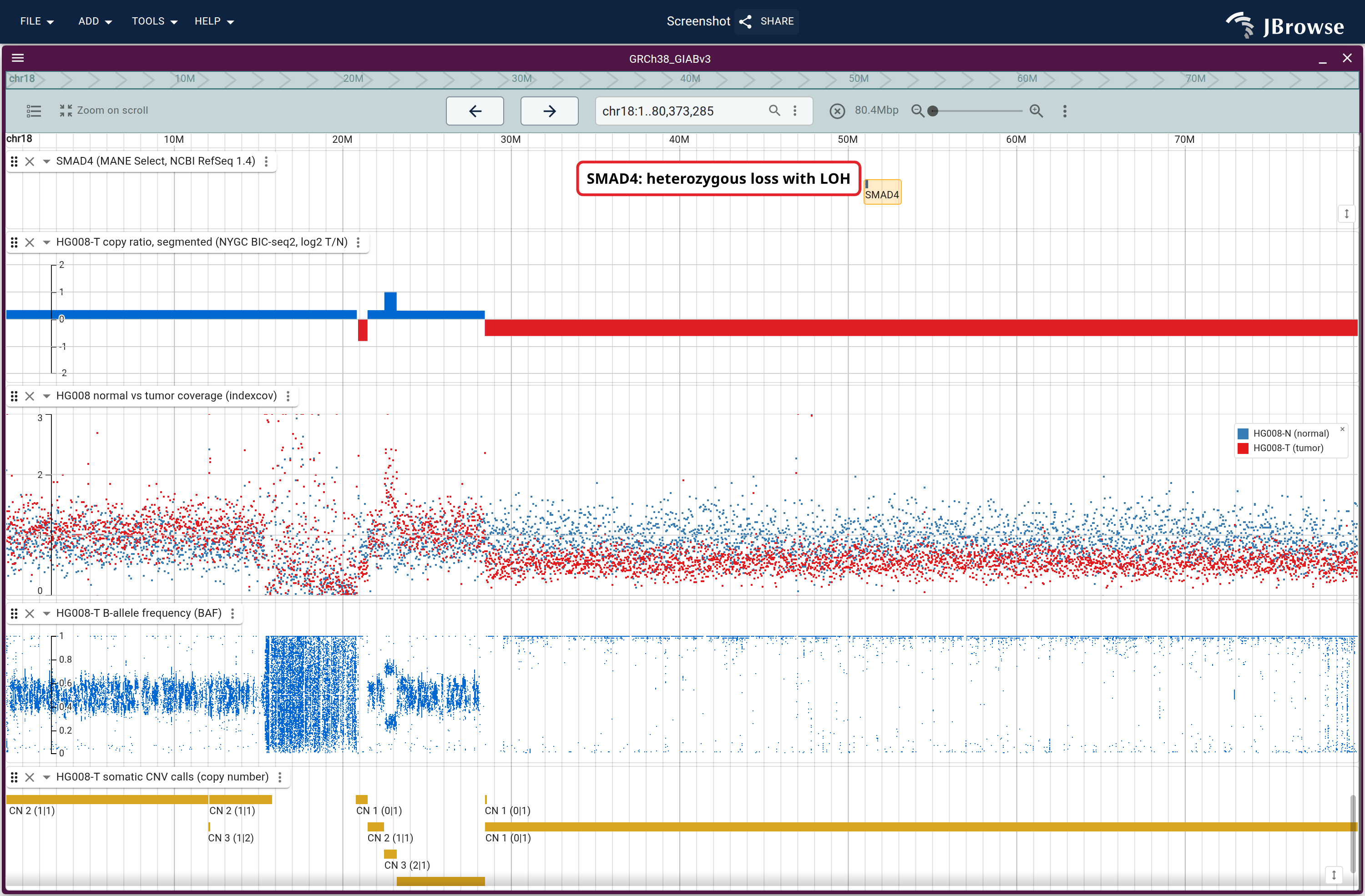Pan right with the forward arrow button
The height and width of the screenshot is (896, 1365).
[550, 111]
